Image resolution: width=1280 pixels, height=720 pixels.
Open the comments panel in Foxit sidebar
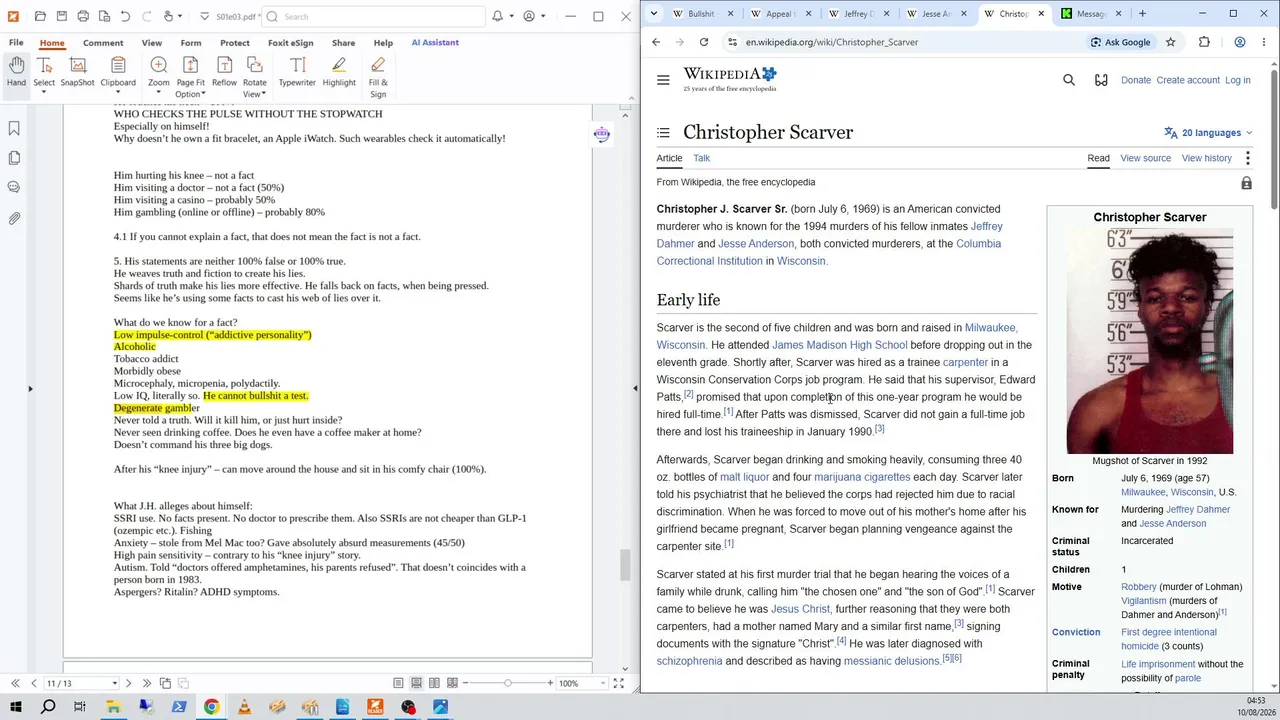click(14, 187)
